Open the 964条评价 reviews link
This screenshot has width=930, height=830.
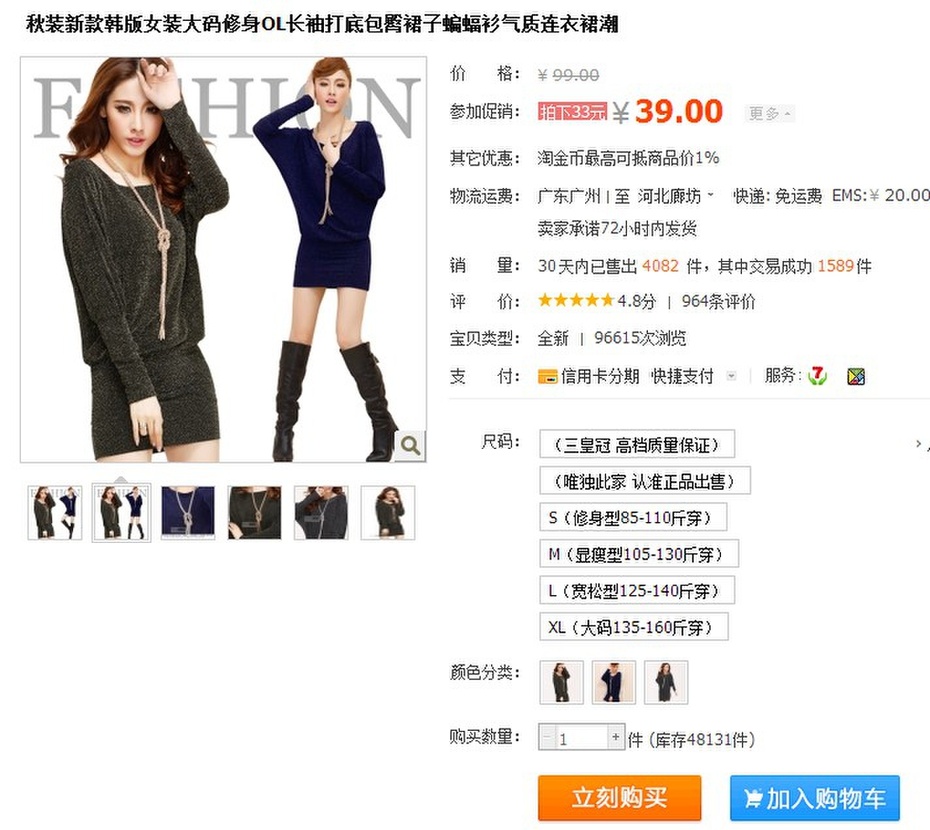point(718,301)
